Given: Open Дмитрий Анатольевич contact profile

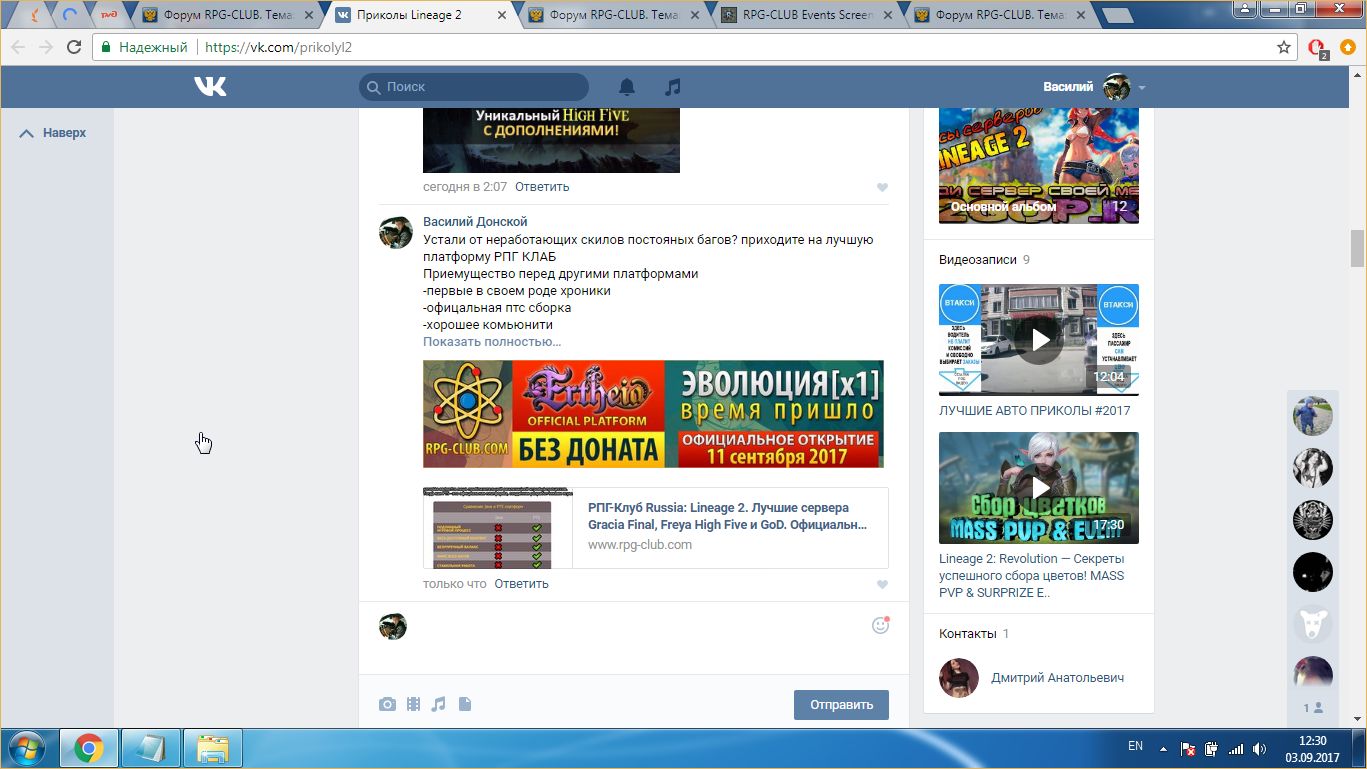Looking at the screenshot, I should coord(1057,678).
